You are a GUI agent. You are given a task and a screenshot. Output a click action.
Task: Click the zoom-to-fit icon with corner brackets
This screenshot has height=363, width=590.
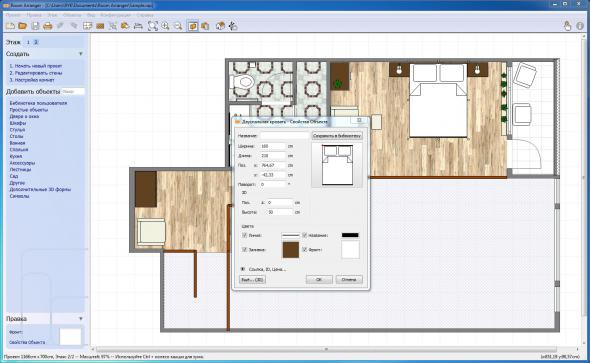point(153,26)
